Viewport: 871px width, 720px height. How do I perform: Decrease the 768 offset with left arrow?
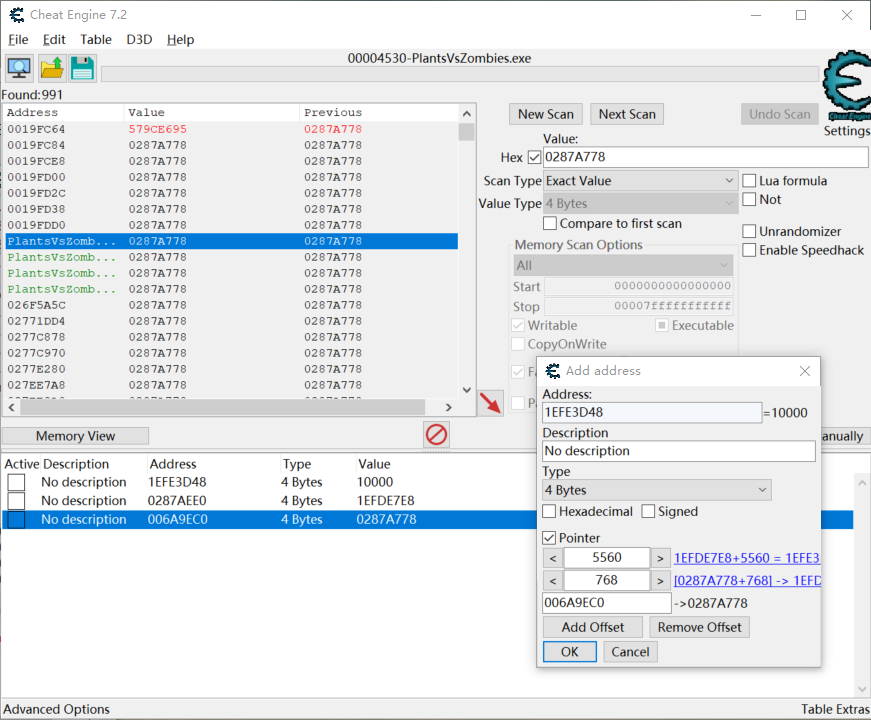[553, 581]
